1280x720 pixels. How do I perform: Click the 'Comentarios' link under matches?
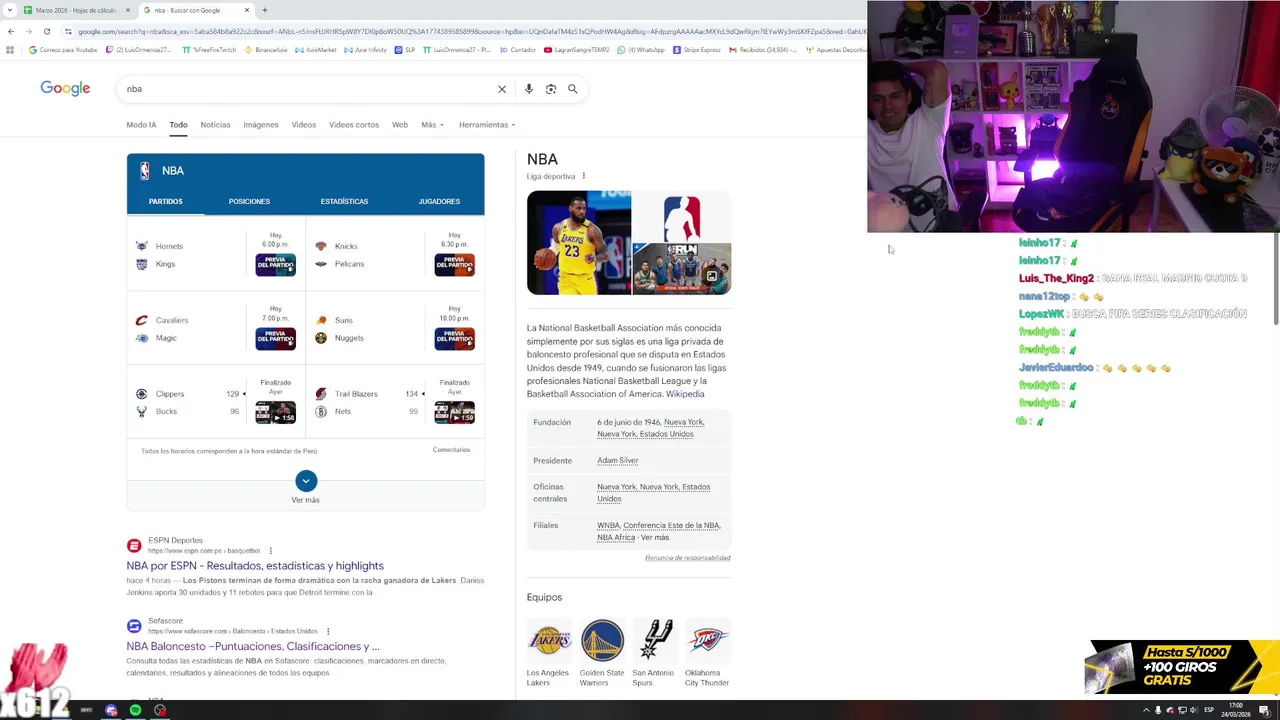[451, 450]
